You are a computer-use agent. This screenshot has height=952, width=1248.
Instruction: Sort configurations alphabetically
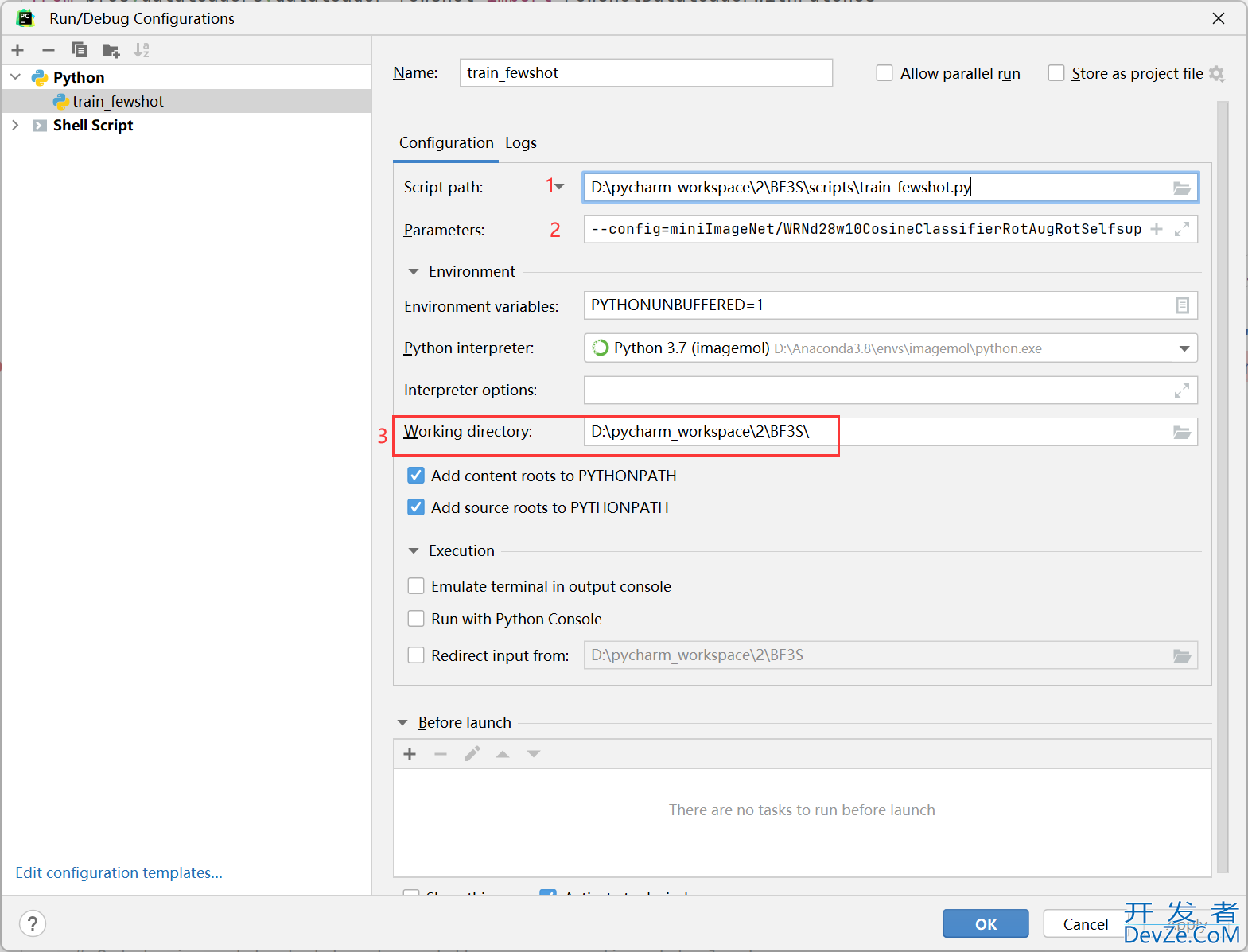coord(142,50)
